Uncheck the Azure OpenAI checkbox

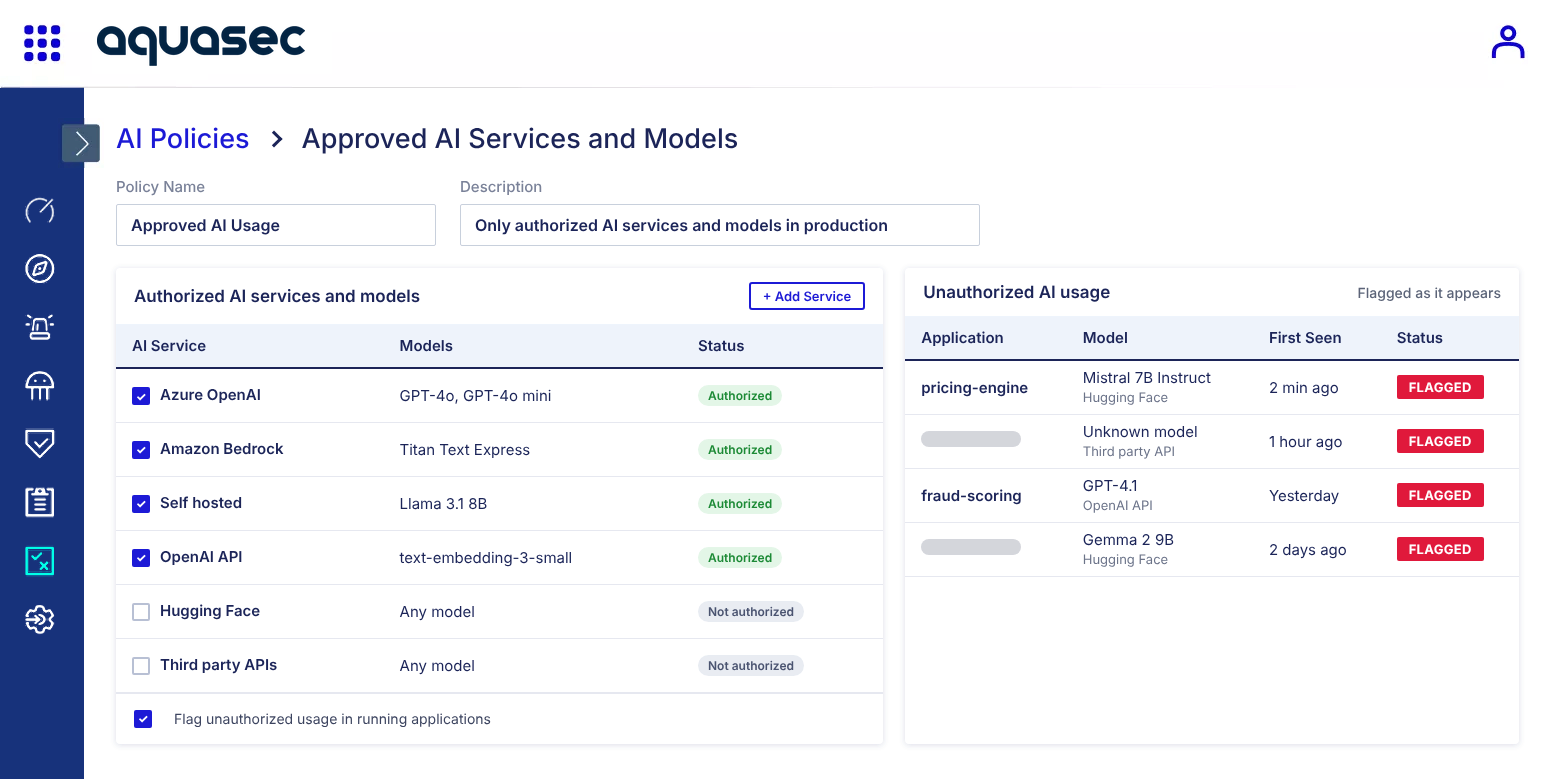pyautogui.click(x=141, y=396)
